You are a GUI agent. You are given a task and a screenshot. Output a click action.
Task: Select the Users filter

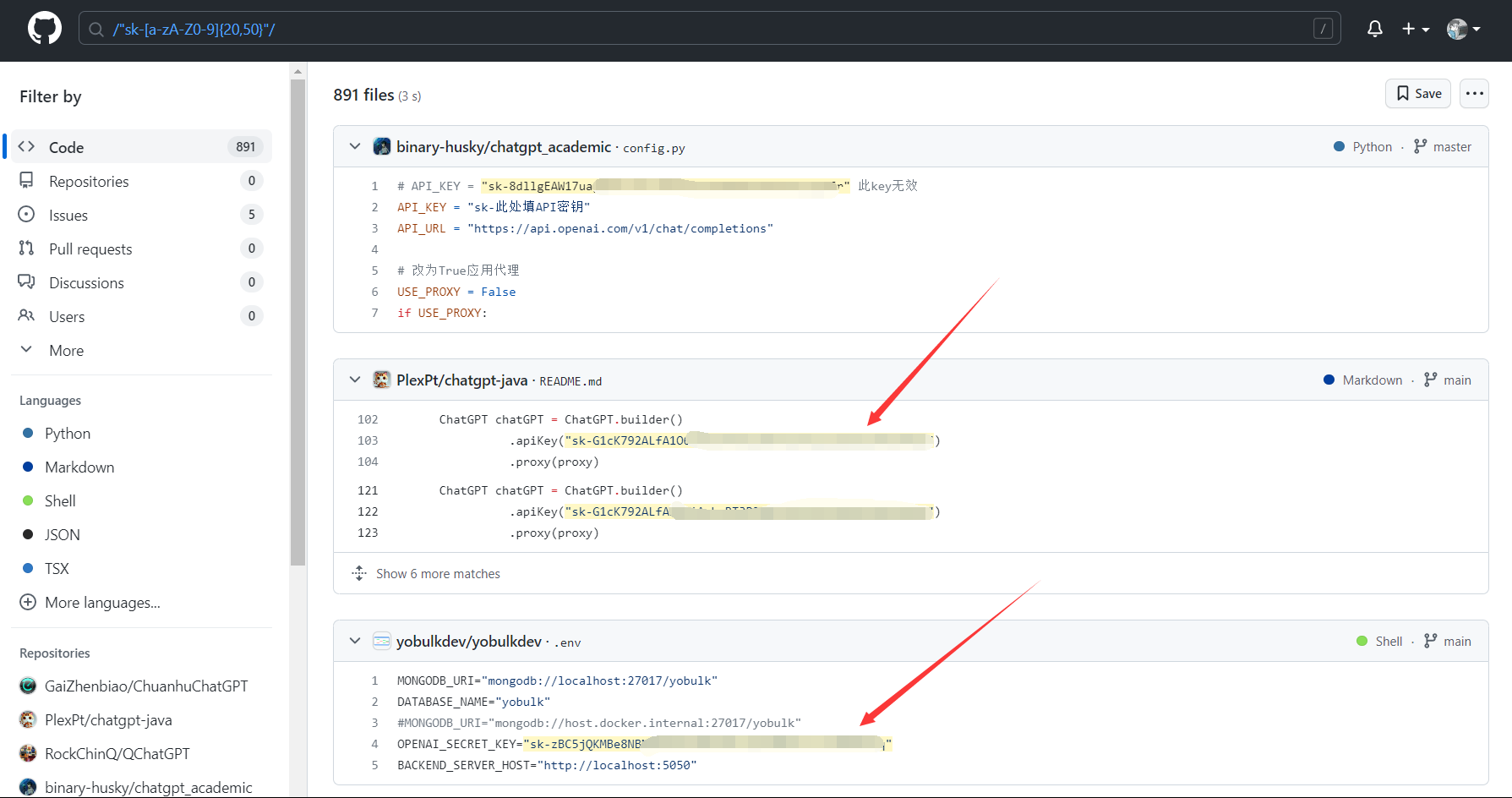[142, 316]
